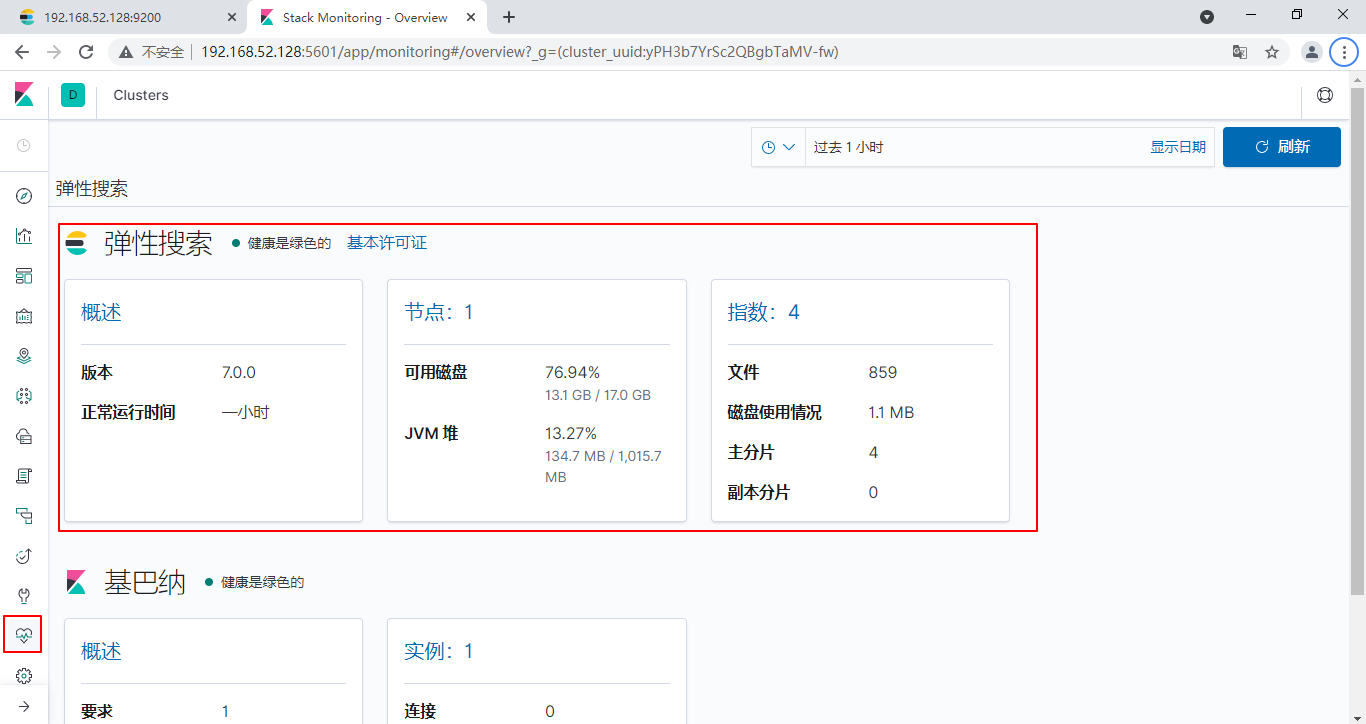Open Elasticsearch 节点: 1 nodes link
Image resolution: width=1366 pixels, height=724 pixels.
coord(438,312)
